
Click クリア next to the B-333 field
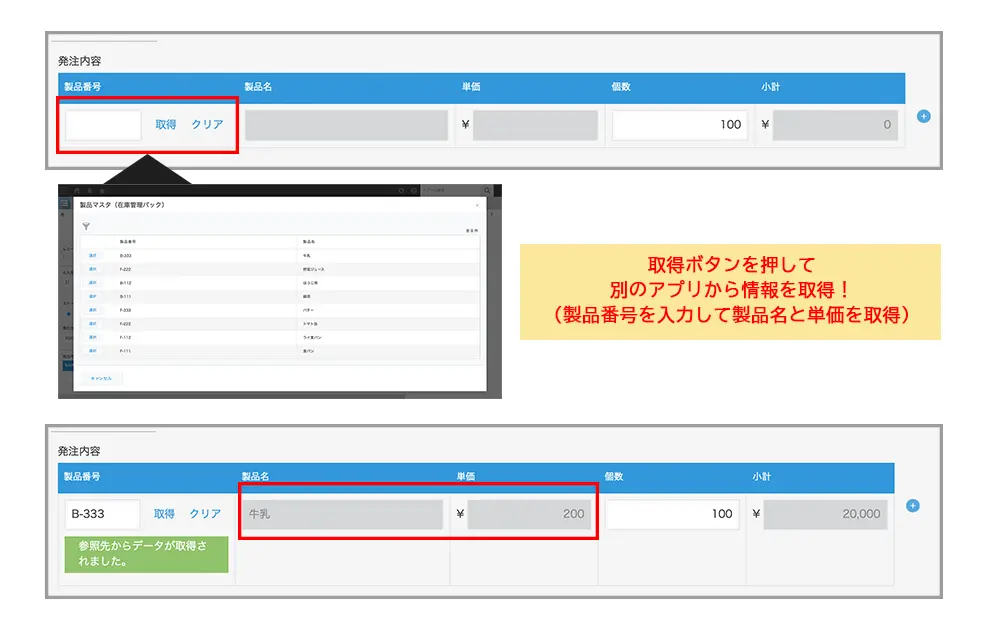[x=205, y=514]
